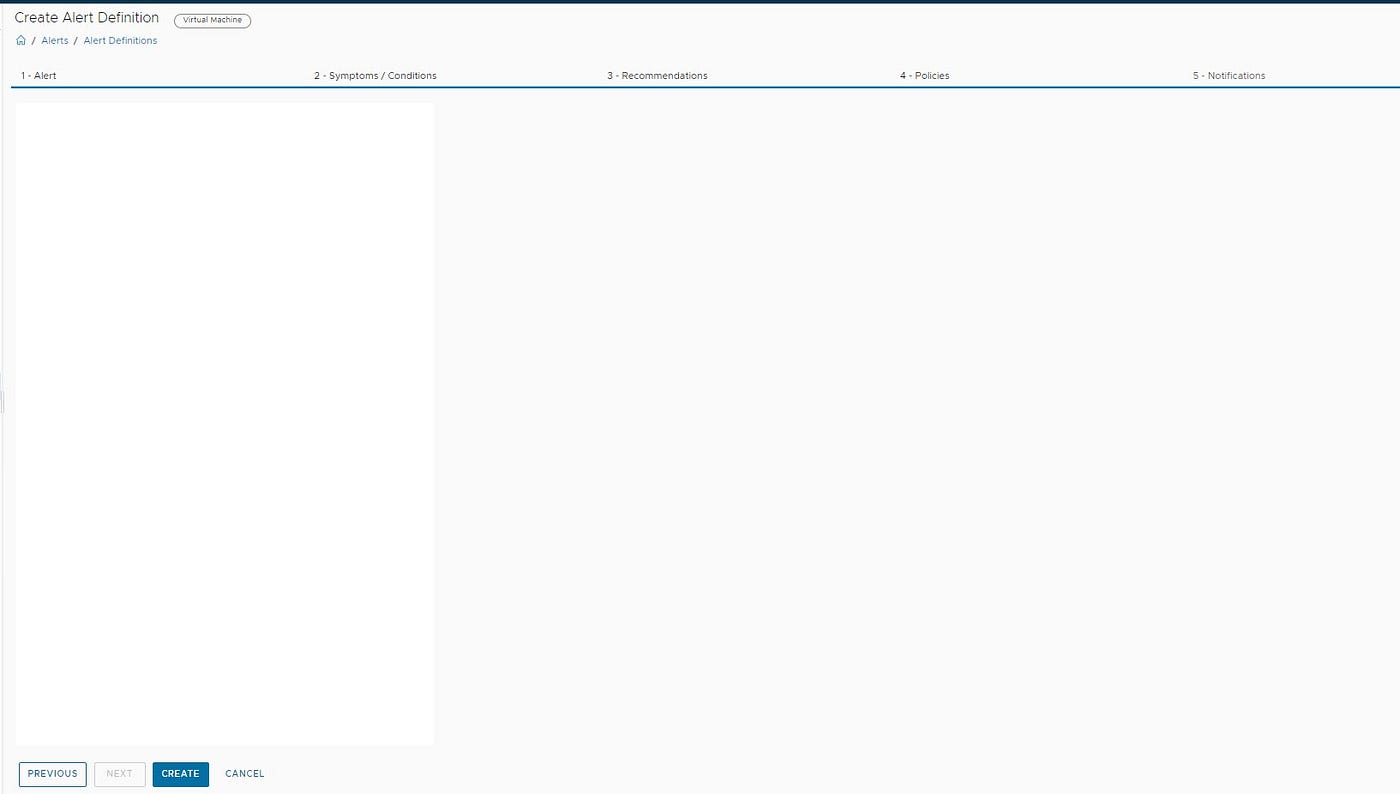The height and width of the screenshot is (794, 1400).
Task: Go to step 1 - Alert
Action: [x=39, y=76]
